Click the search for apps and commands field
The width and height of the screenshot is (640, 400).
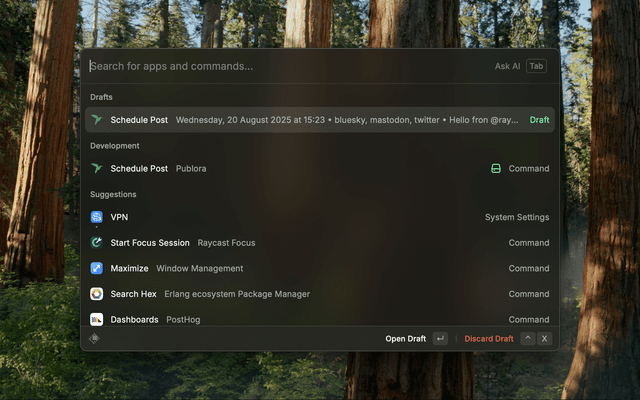pyautogui.click(x=280, y=66)
